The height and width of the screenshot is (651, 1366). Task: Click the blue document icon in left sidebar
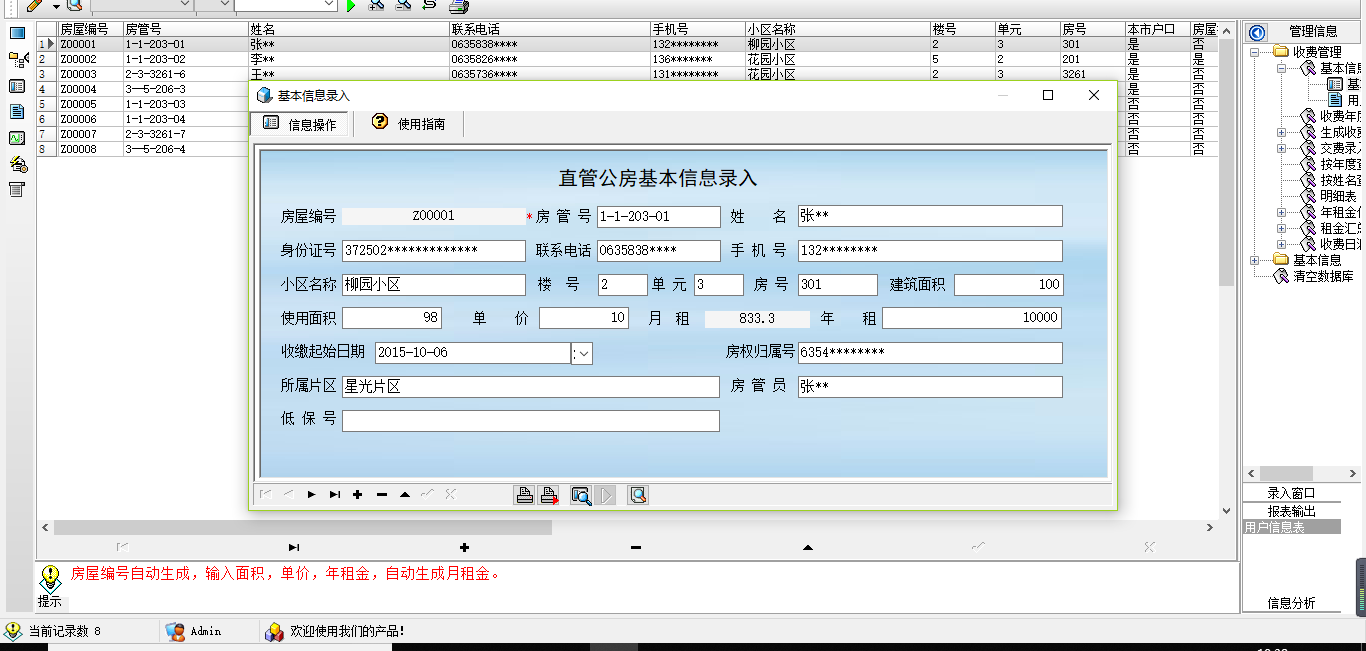coord(17,112)
